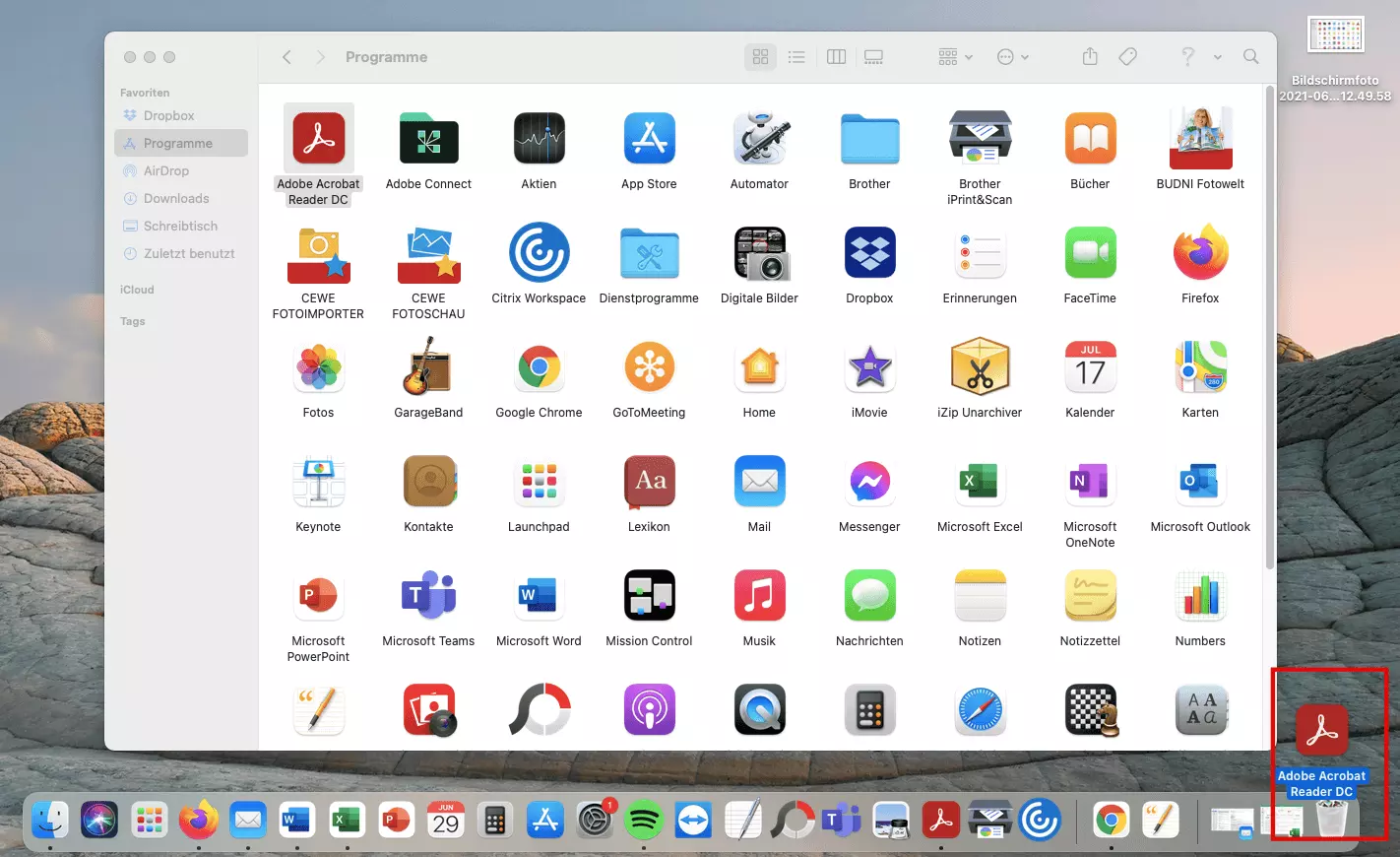The width and height of the screenshot is (1400, 857).
Task: Switch to icon view in Finder toolbar
Action: [x=760, y=57]
